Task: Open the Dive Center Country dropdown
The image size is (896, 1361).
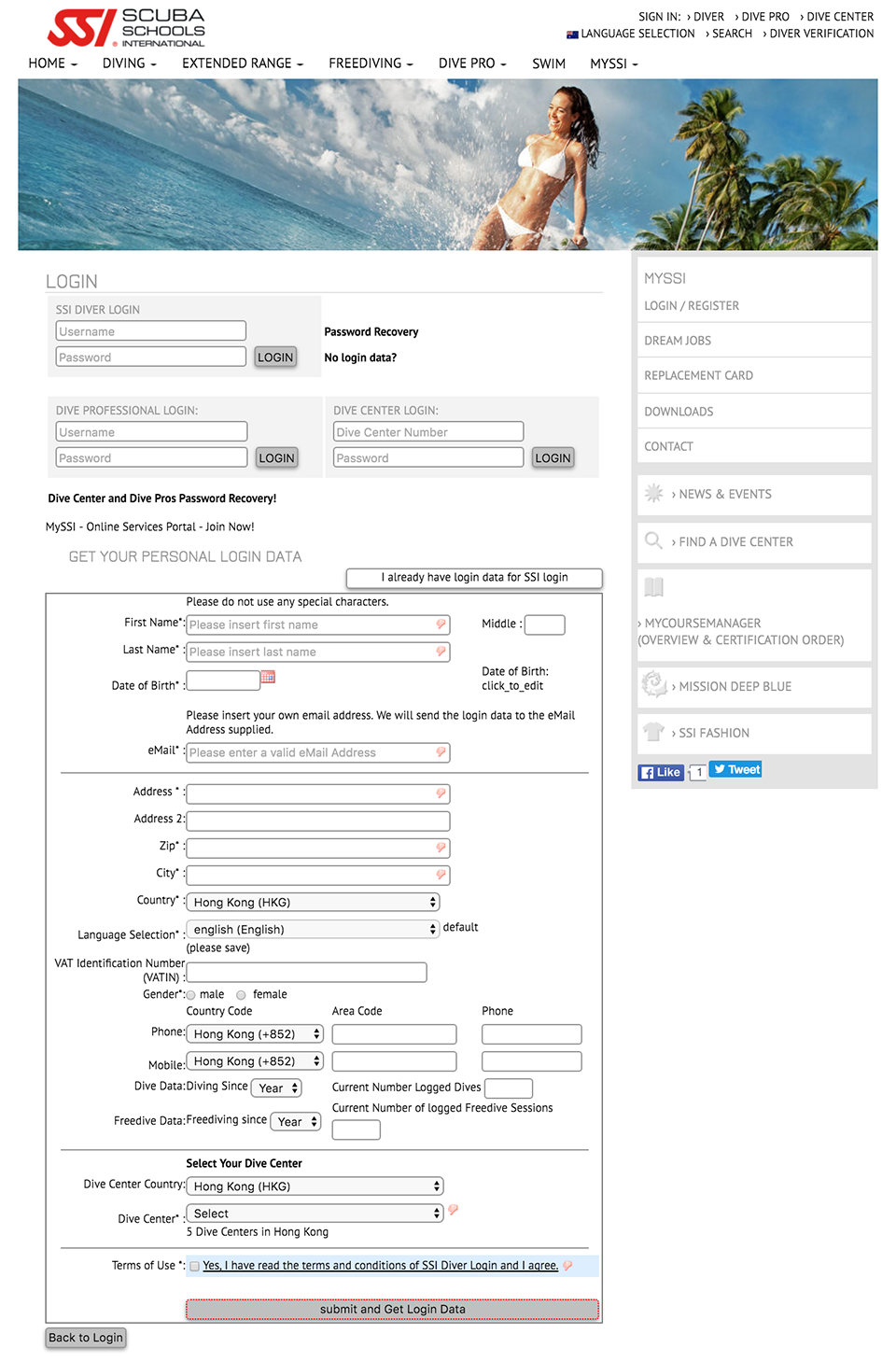Action: point(315,1186)
